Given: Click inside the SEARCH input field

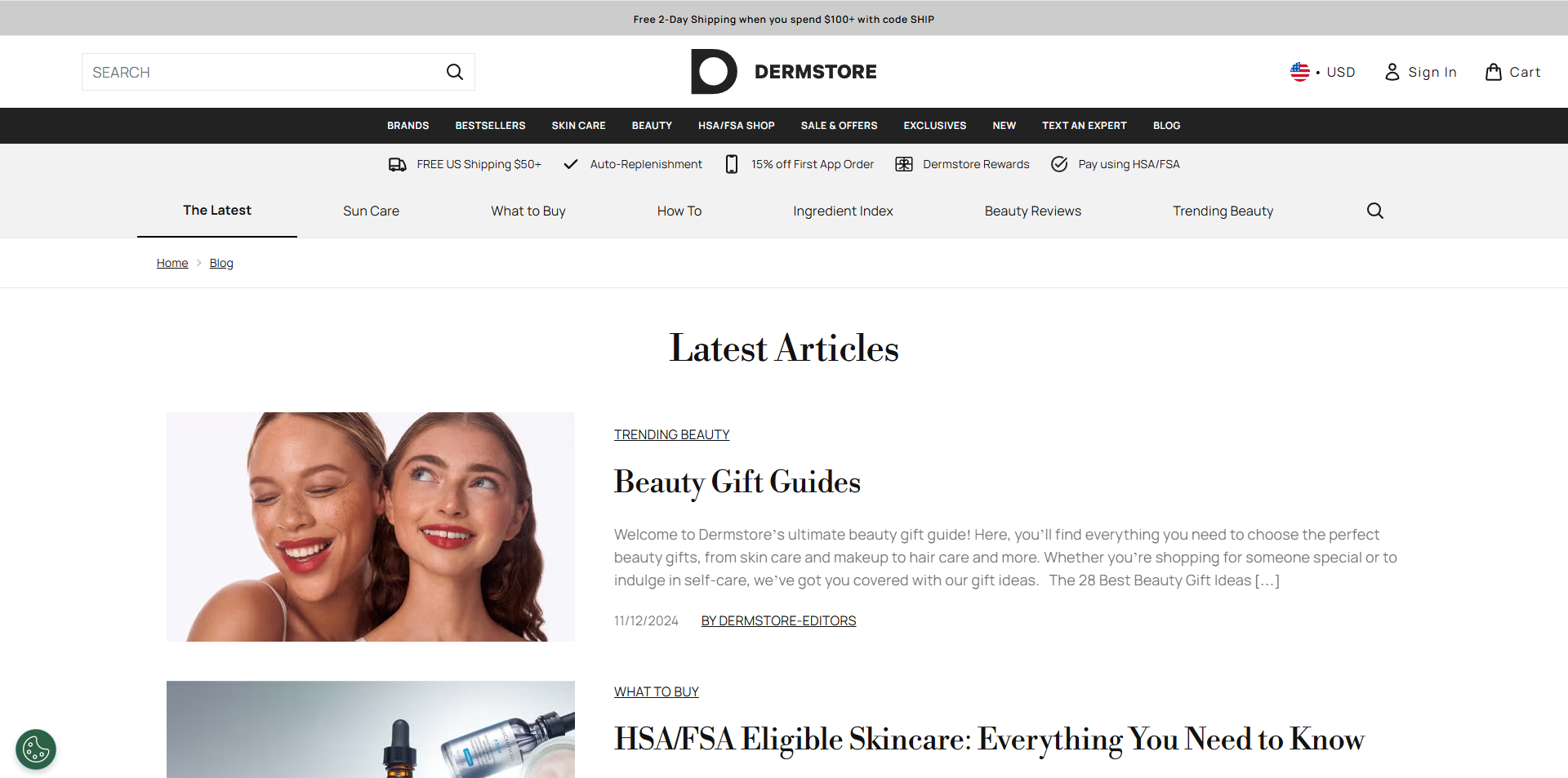Looking at the screenshot, I should (245, 72).
